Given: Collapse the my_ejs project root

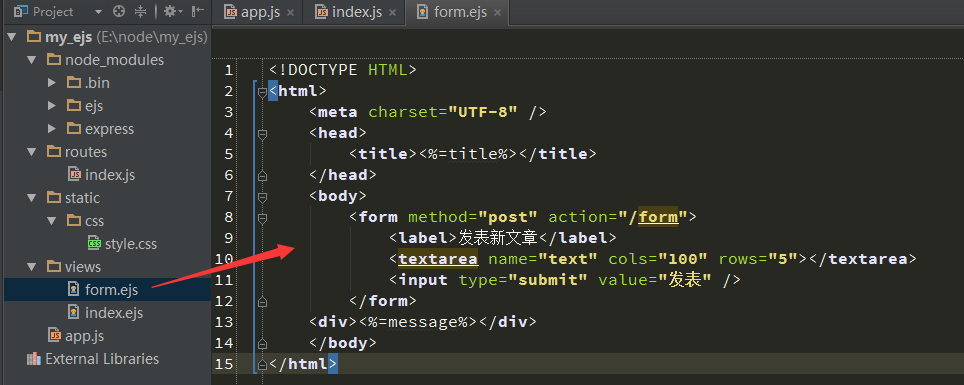Looking at the screenshot, I should [11, 37].
